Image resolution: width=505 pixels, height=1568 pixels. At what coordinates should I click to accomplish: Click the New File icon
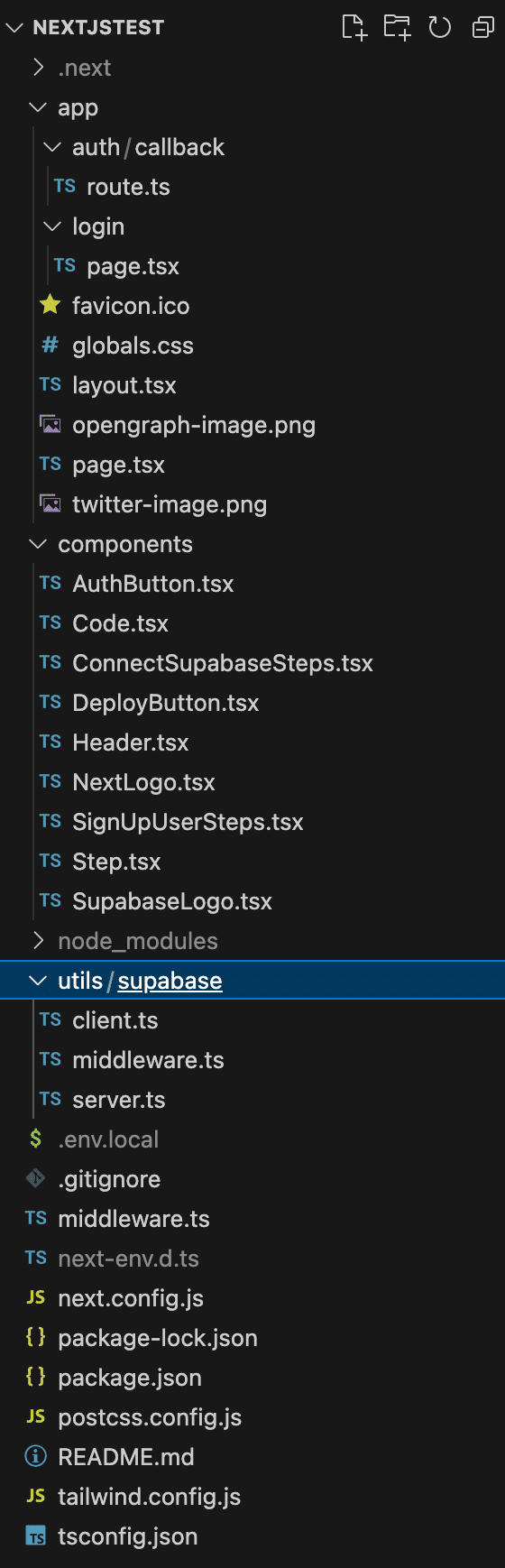pyautogui.click(x=354, y=27)
